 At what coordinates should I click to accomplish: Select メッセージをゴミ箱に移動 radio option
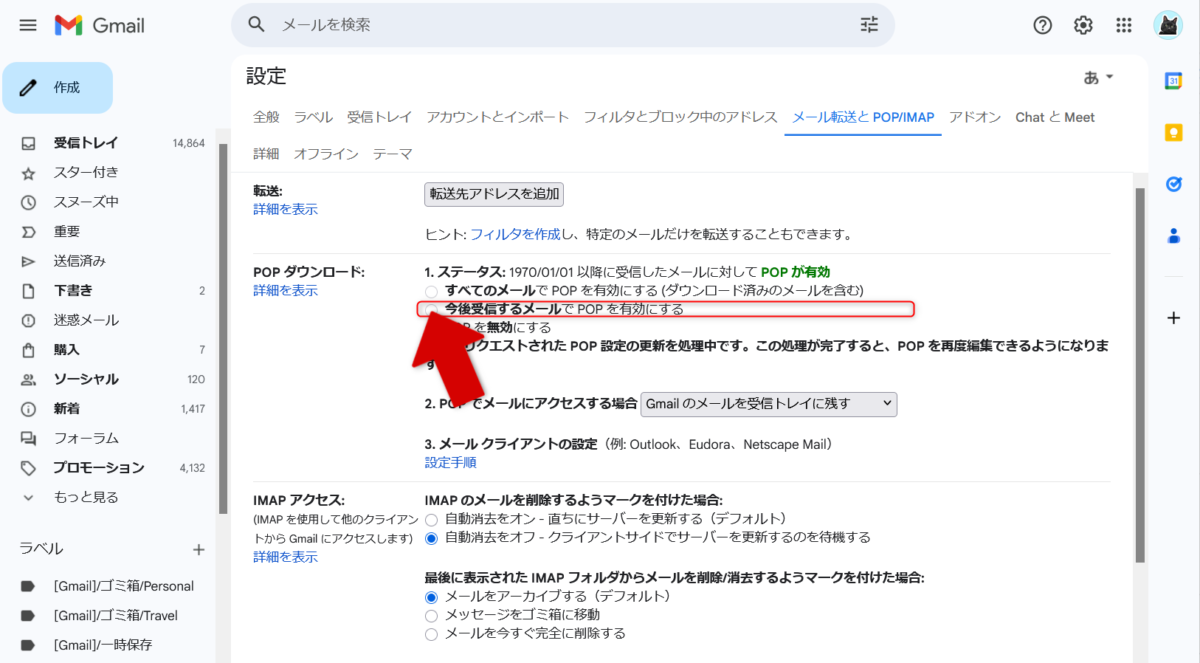[432, 615]
